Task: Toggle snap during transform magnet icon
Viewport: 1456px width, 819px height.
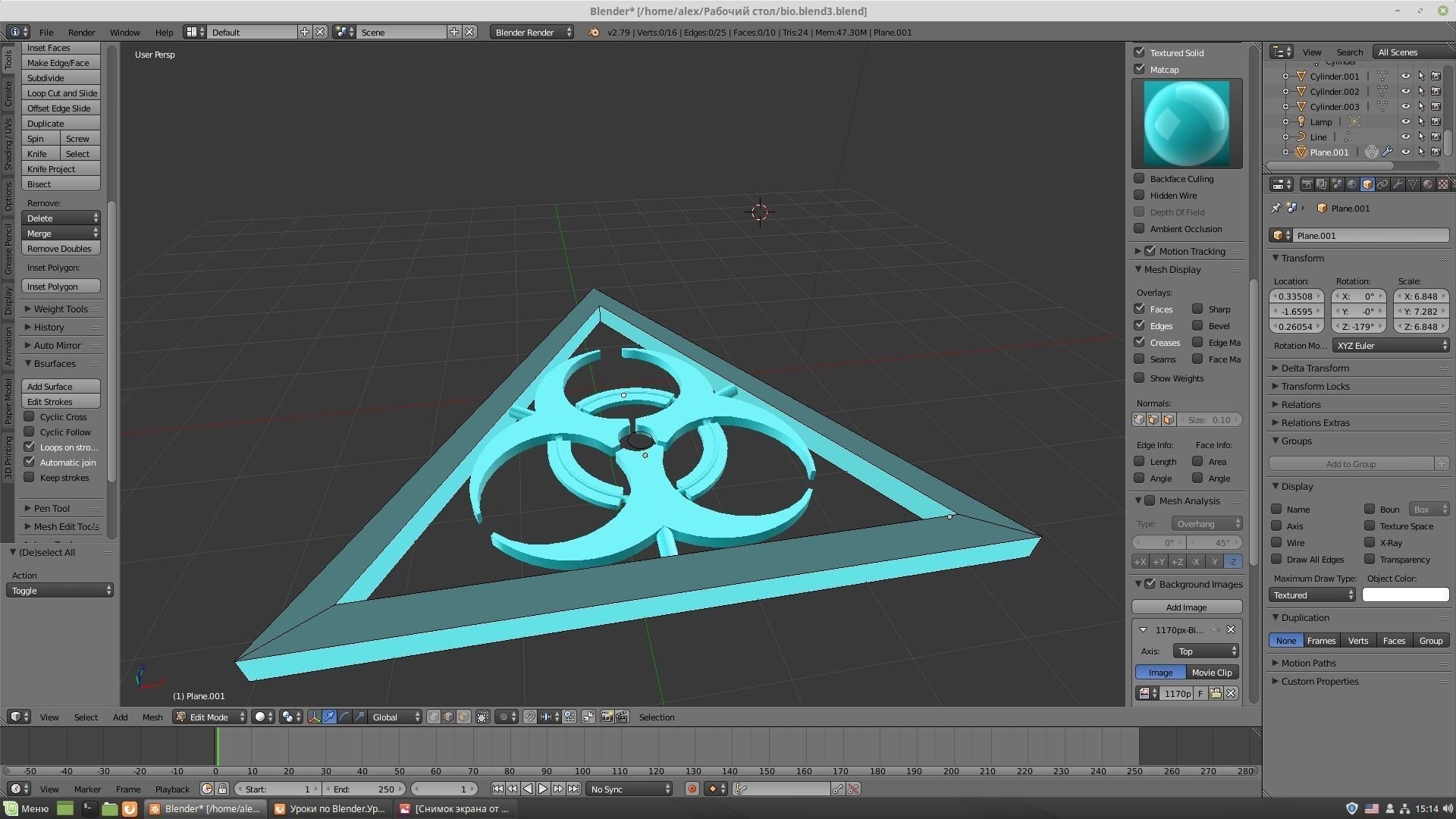Action: coord(530,717)
